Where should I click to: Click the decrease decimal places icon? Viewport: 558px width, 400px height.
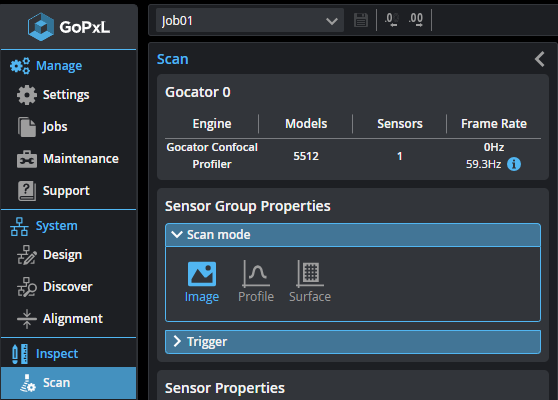pyautogui.click(x=391, y=20)
